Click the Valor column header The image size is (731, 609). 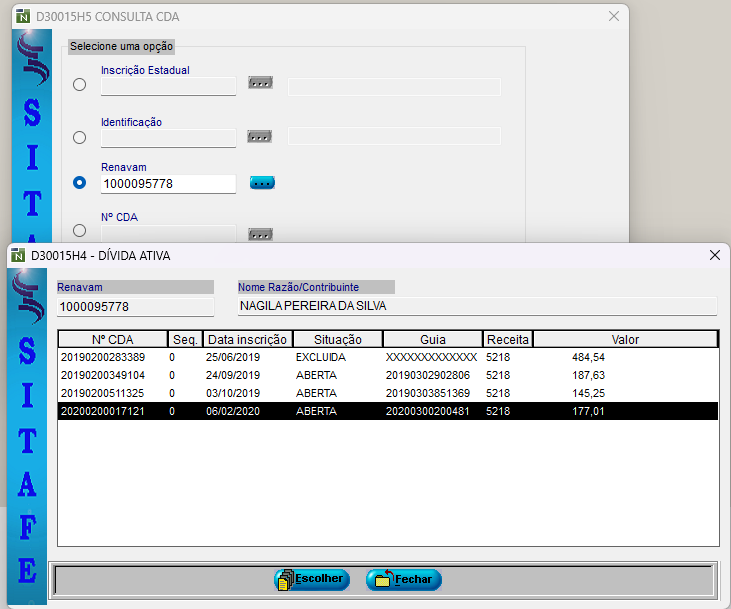point(625,339)
